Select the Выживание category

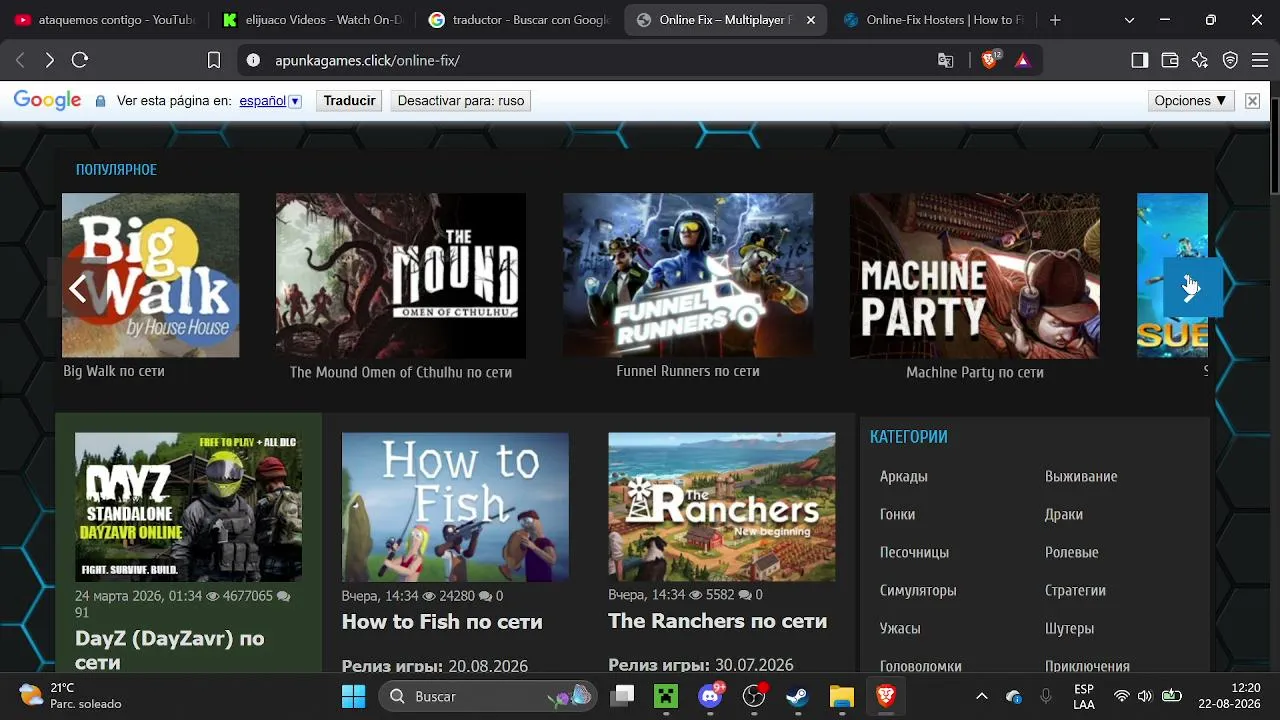(1081, 477)
